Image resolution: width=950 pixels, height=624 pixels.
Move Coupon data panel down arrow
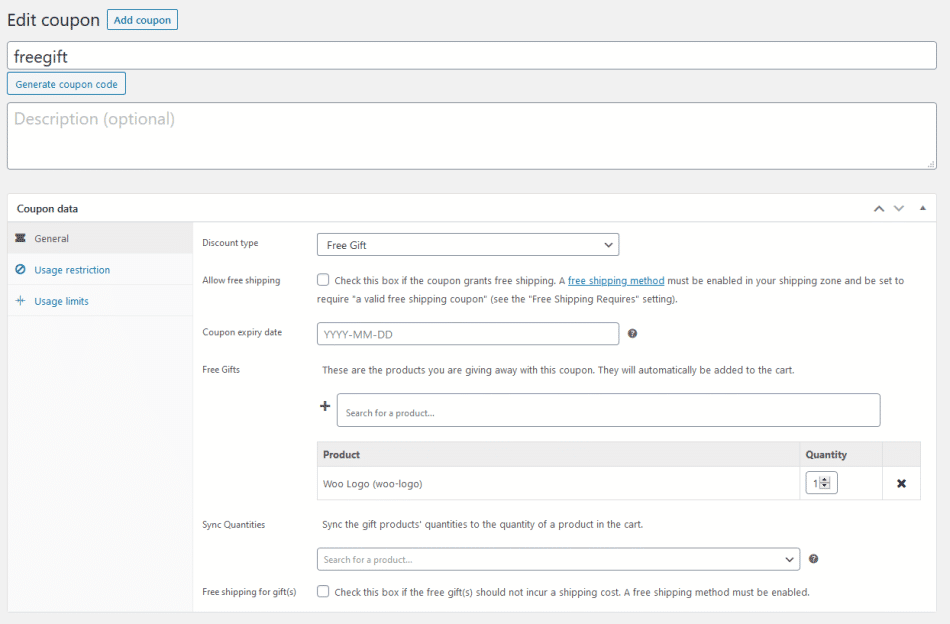pyautogui.click(x=898, y=208)
